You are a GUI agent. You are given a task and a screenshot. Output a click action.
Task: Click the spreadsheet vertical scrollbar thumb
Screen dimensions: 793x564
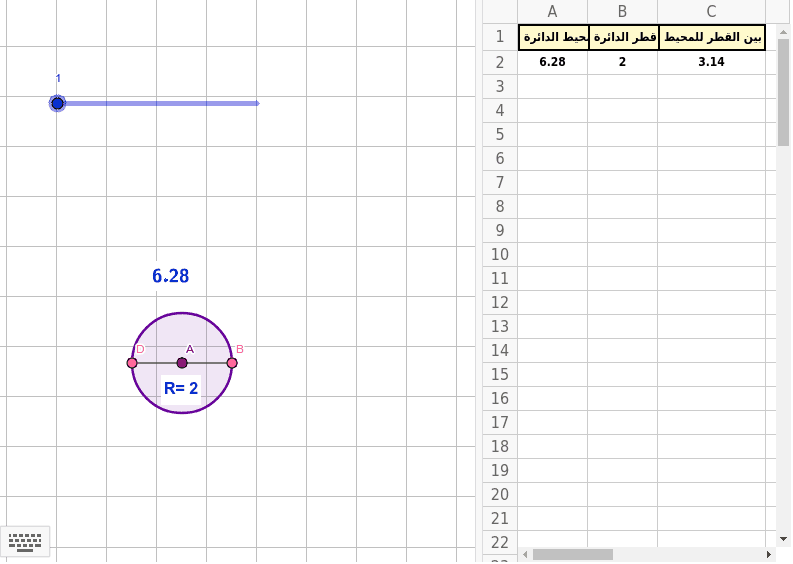[783, 92]
